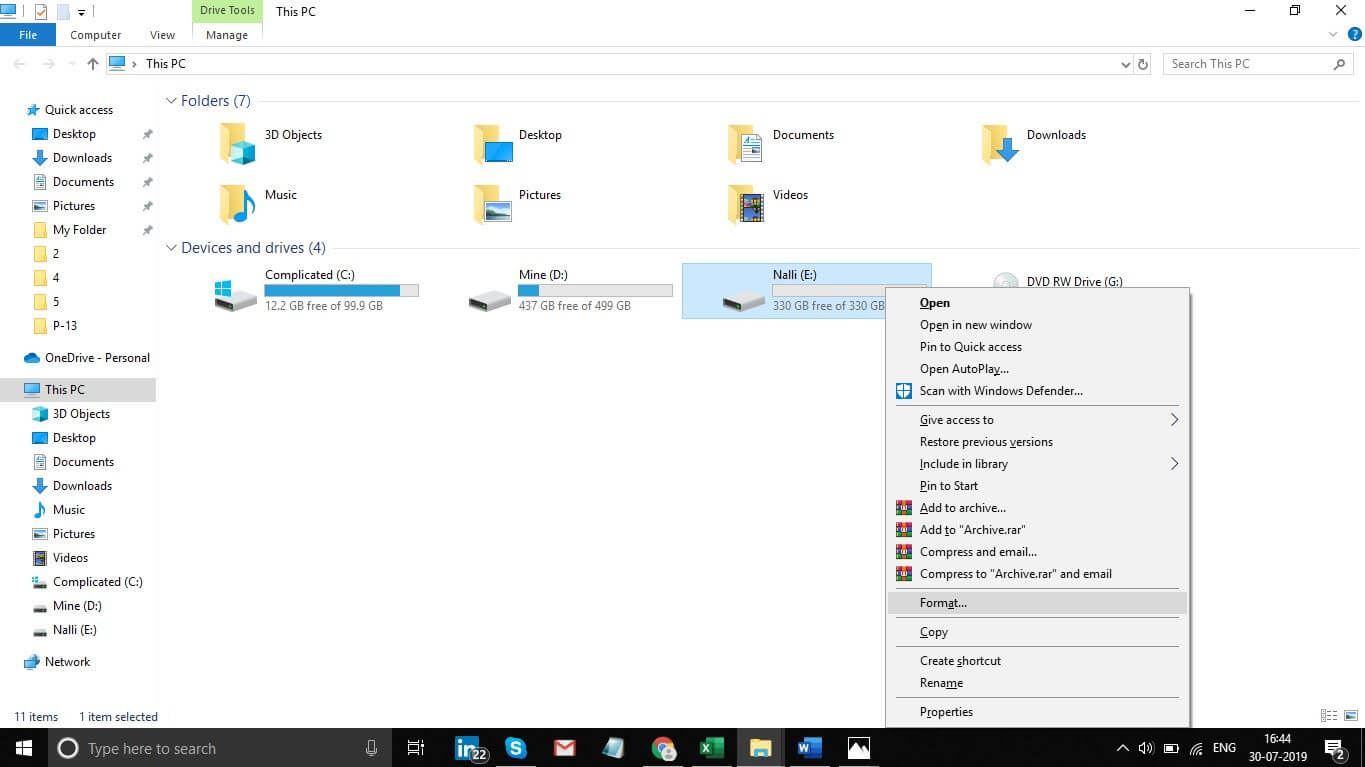Click the taskbar search box
1365x767 pixels.
[218, 748]
